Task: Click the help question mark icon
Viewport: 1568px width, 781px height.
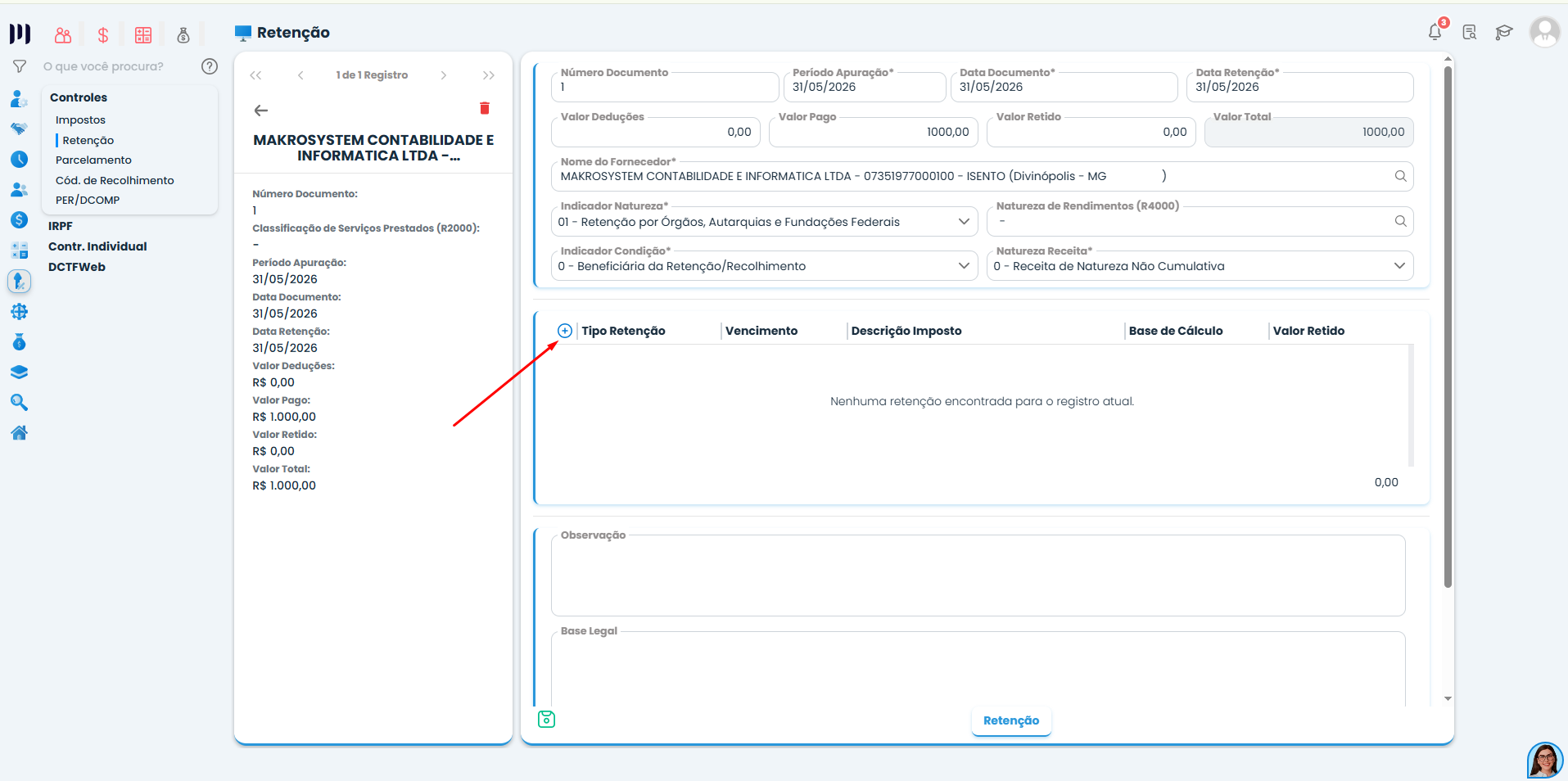Action: coord(210,66)
